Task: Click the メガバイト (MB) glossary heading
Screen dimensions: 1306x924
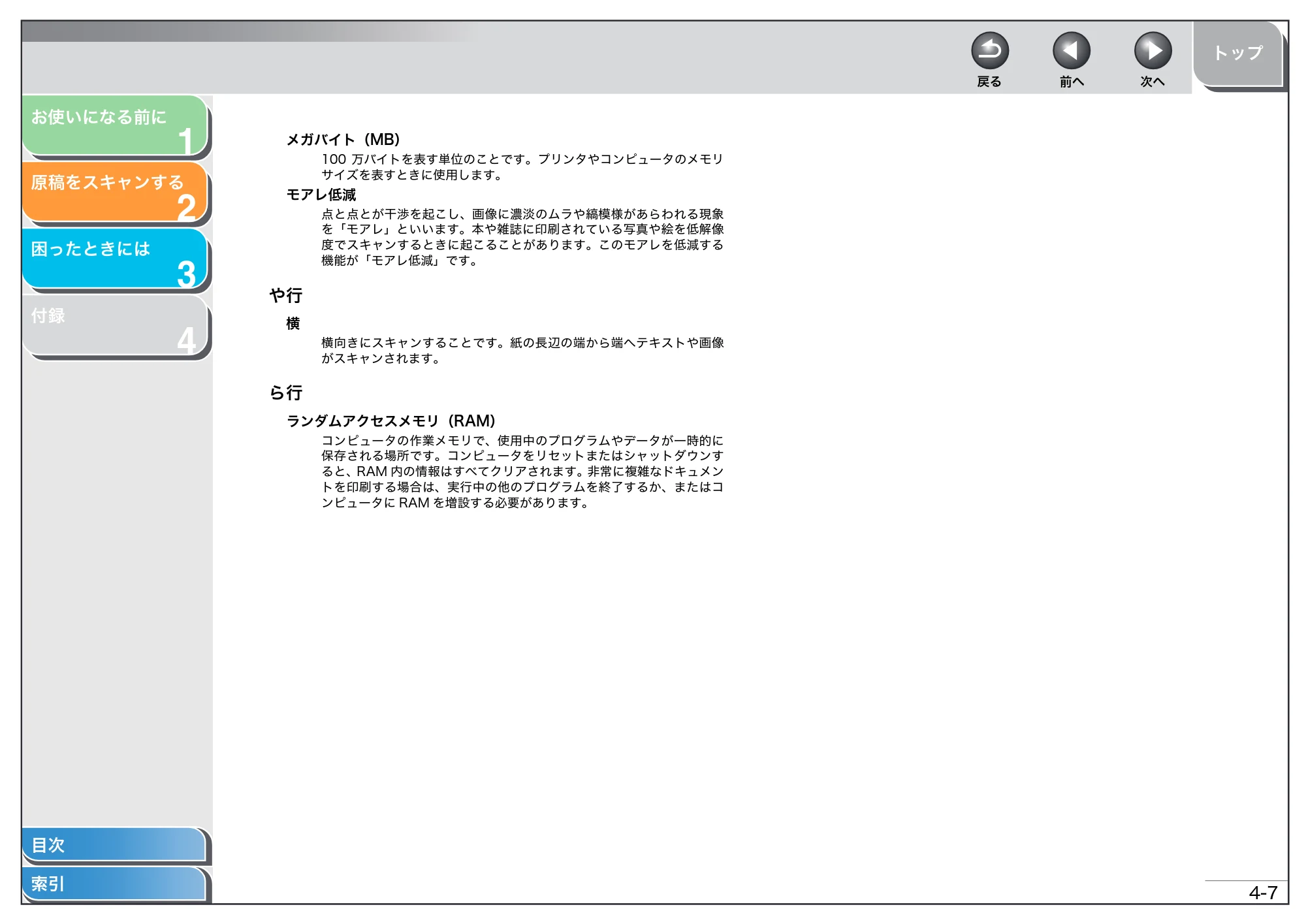Action: (343, 139)
